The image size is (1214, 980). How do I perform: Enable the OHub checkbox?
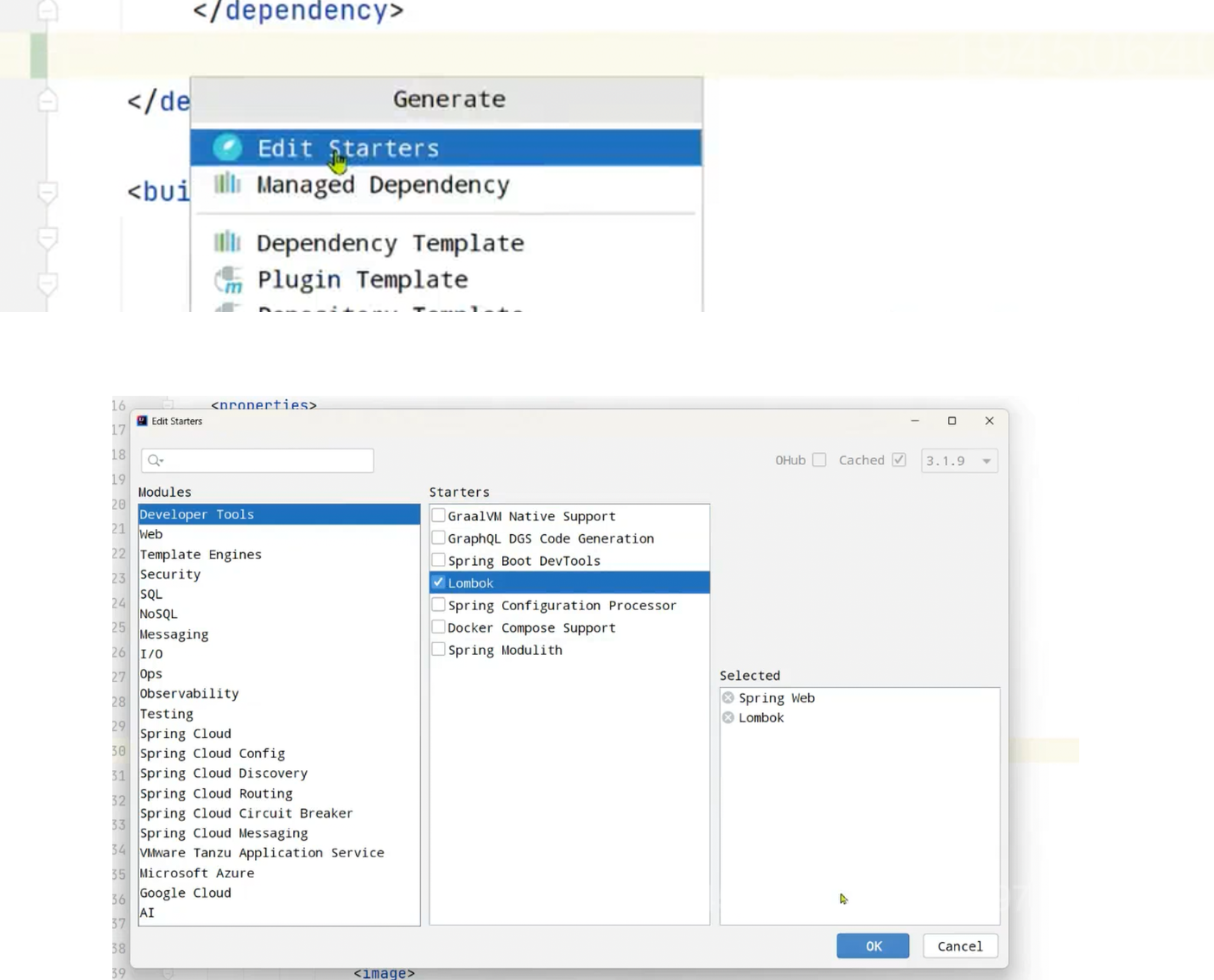[819, 460]
